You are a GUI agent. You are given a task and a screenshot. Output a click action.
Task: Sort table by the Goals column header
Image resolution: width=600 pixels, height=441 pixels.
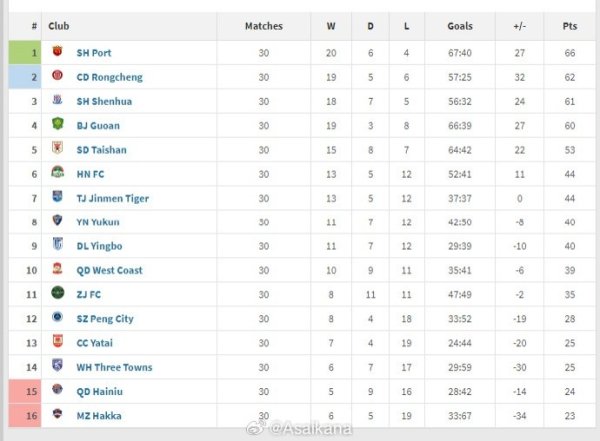coord(460,26)
